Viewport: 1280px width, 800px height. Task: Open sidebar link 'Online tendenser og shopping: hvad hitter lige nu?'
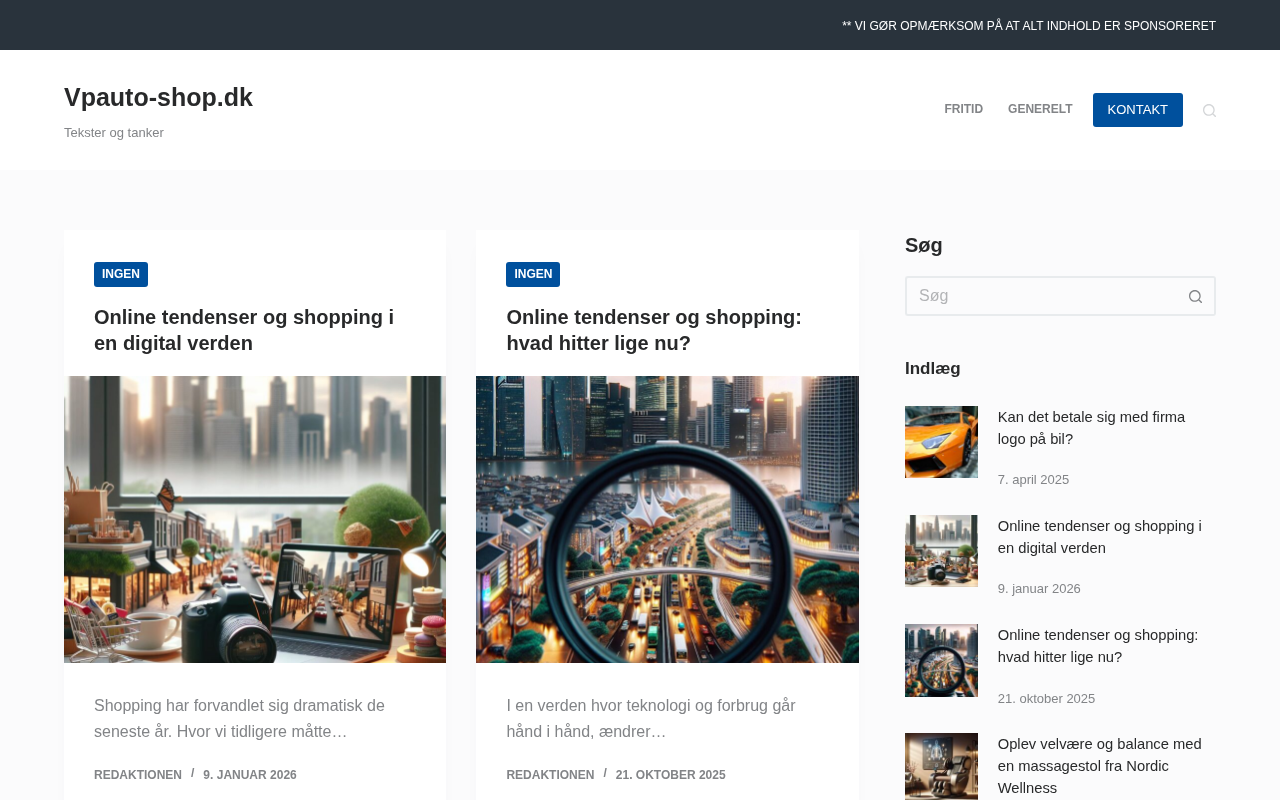tap(1098, 646)
